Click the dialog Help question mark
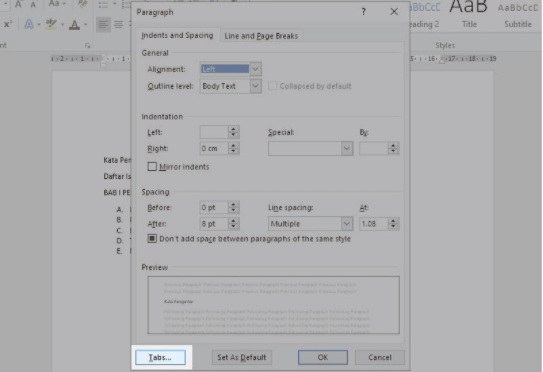The image size is (543, 372). [364, 12]
